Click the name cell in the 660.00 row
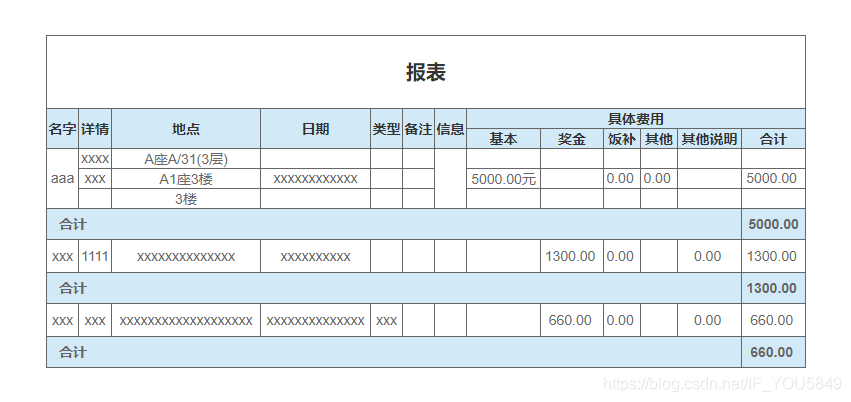Screen dimensions: 851x402 pyautogui.click(x=62, y=320)
